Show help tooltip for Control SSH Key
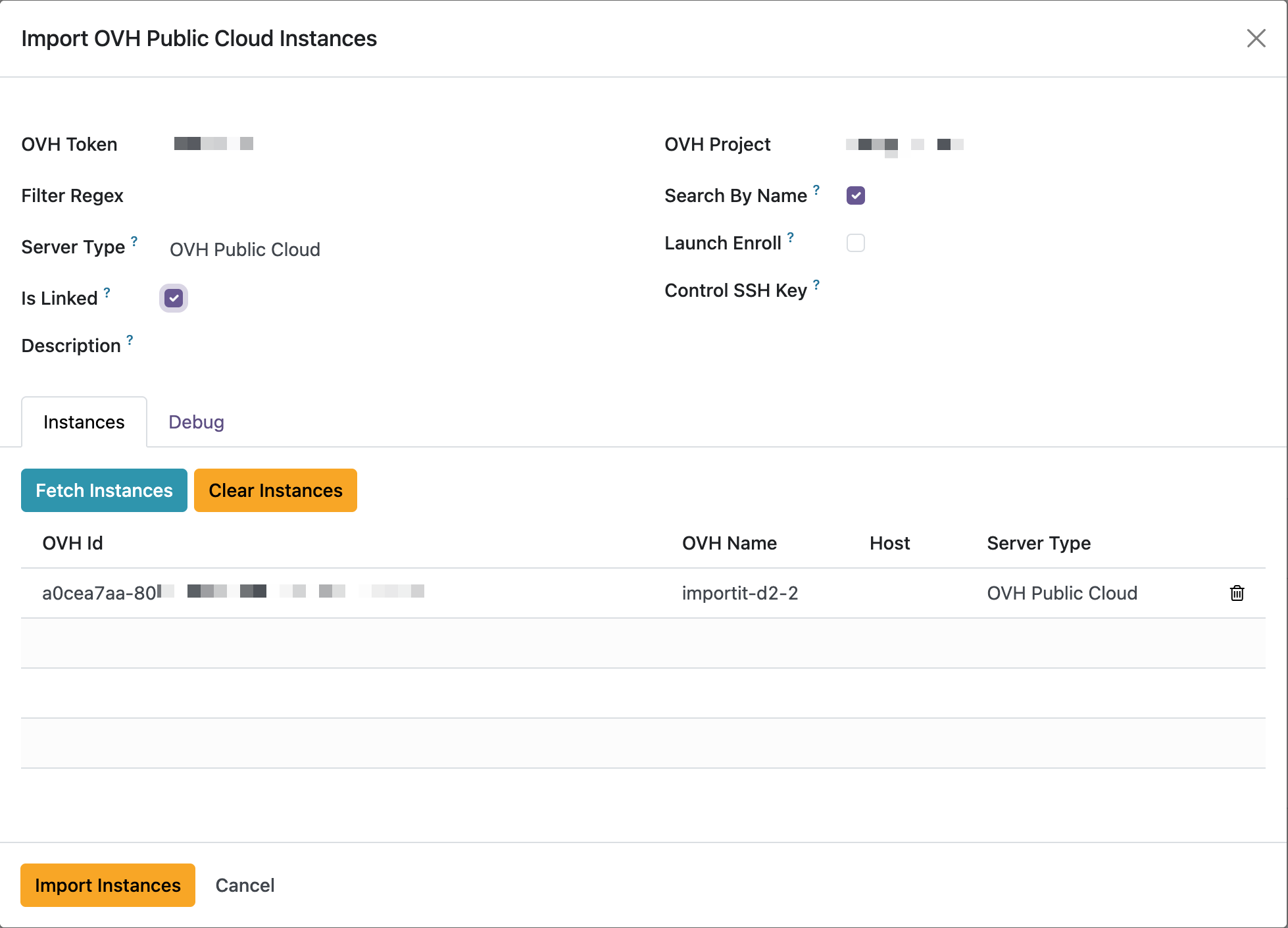1288x928 pixels. point(816,284)
